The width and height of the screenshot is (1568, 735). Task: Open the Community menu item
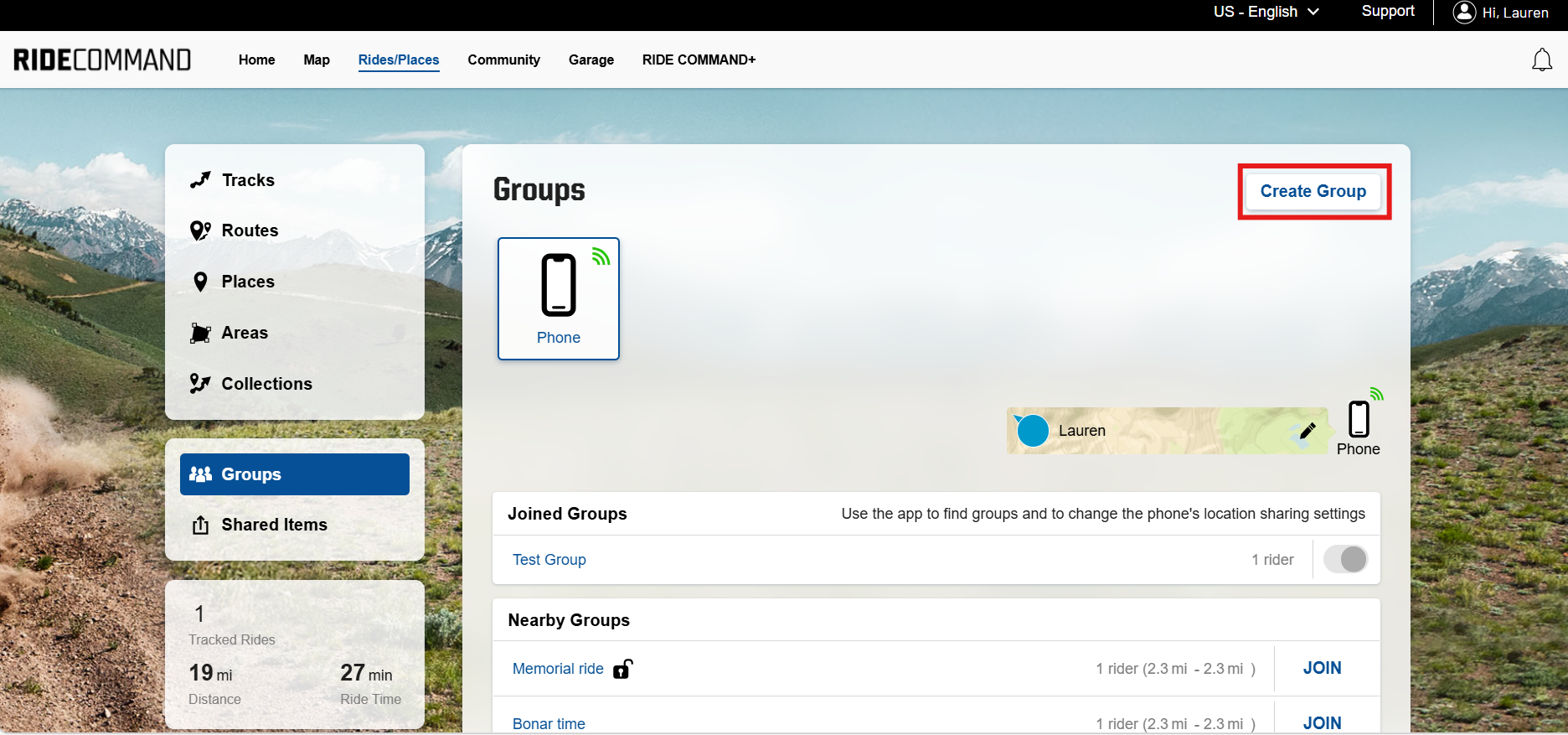point(503,60)
